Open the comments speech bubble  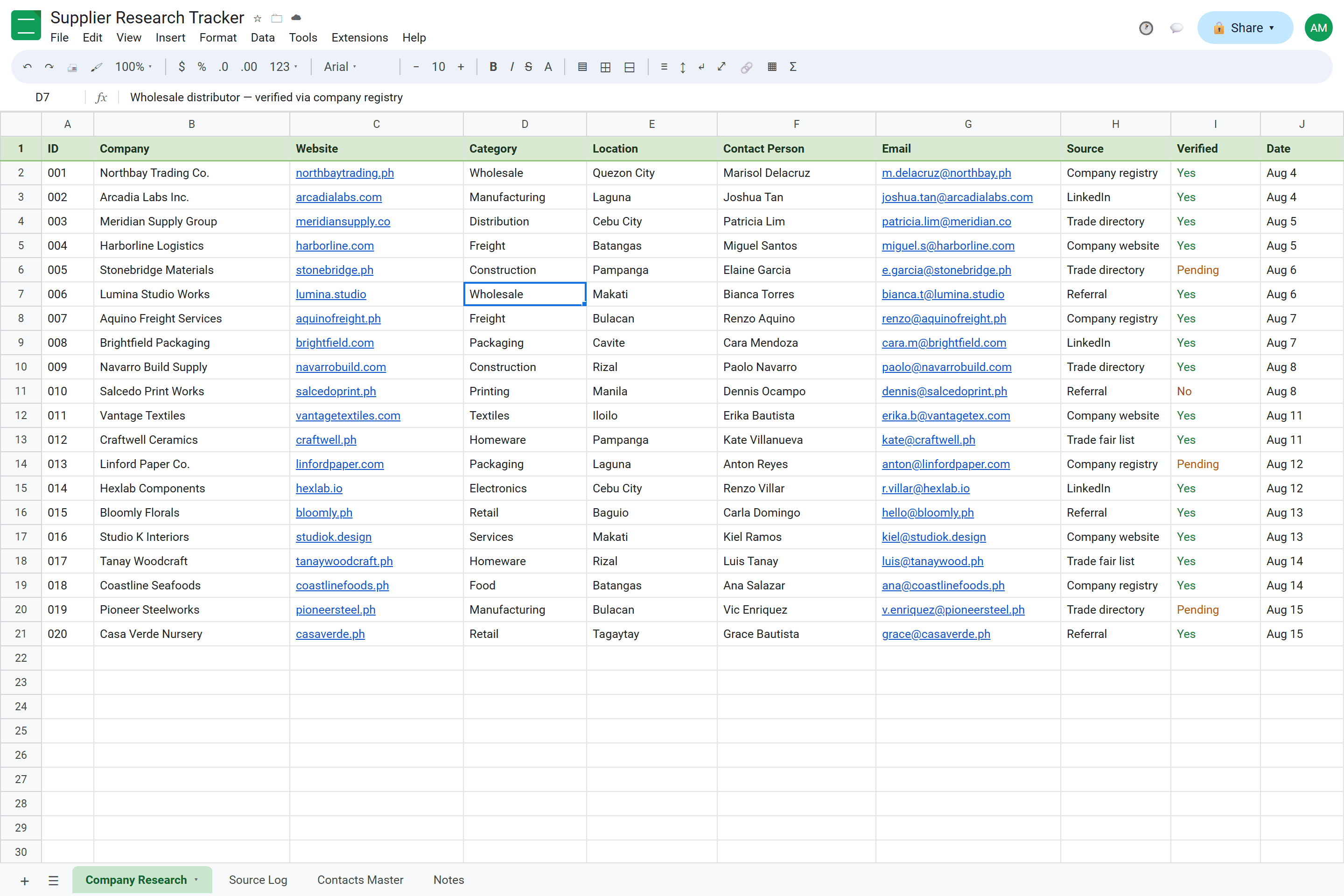point(1176,28)
